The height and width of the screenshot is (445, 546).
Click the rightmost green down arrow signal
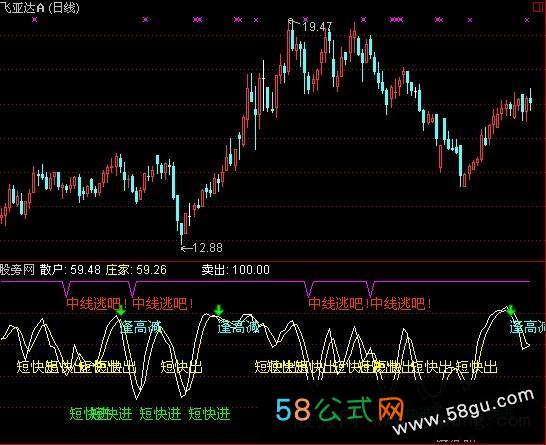click(511, 310)
